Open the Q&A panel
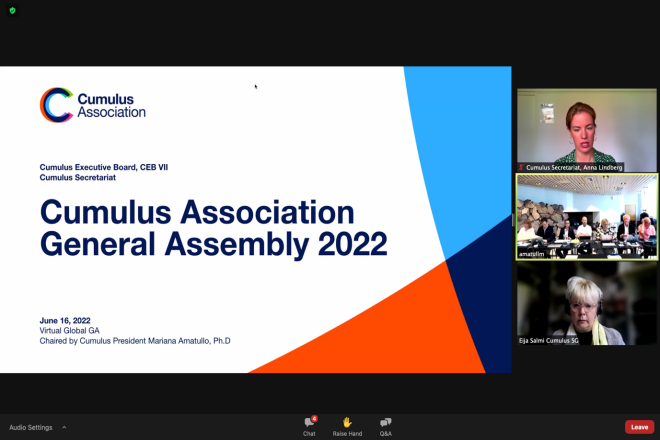The image size is (660, 440). 385,422
